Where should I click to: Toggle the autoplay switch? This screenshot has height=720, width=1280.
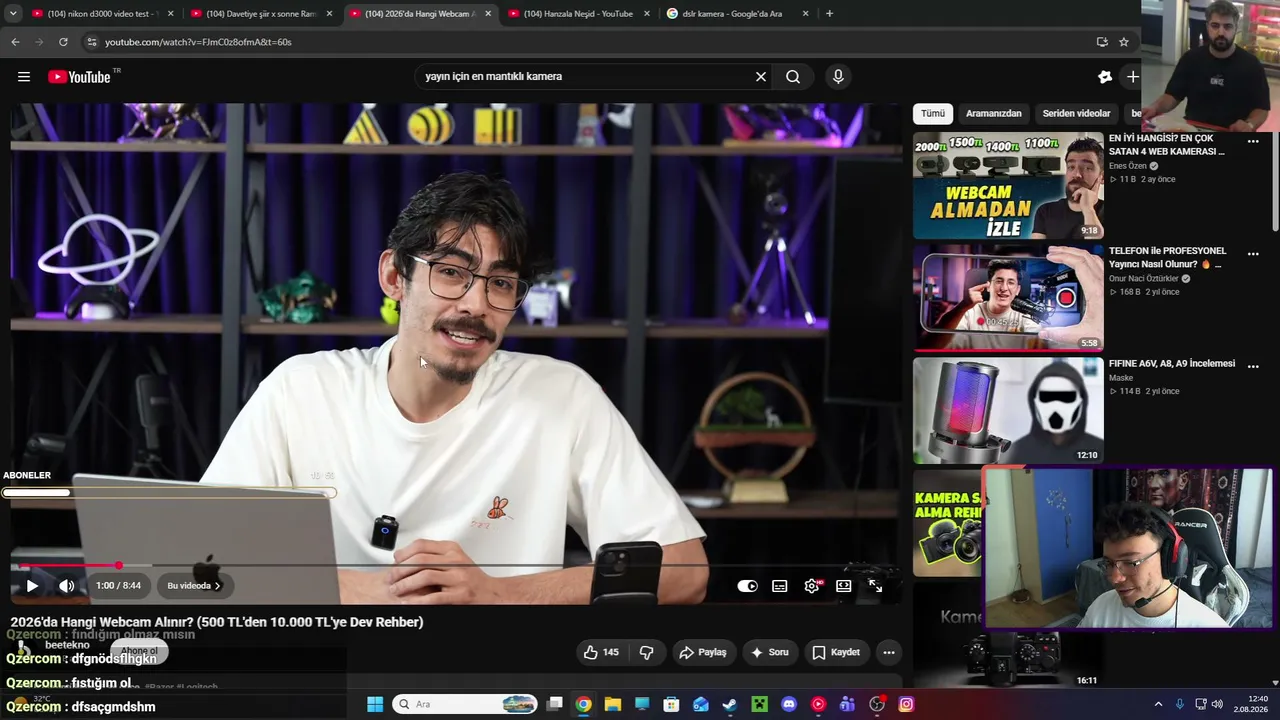click(x=747, y=586)
